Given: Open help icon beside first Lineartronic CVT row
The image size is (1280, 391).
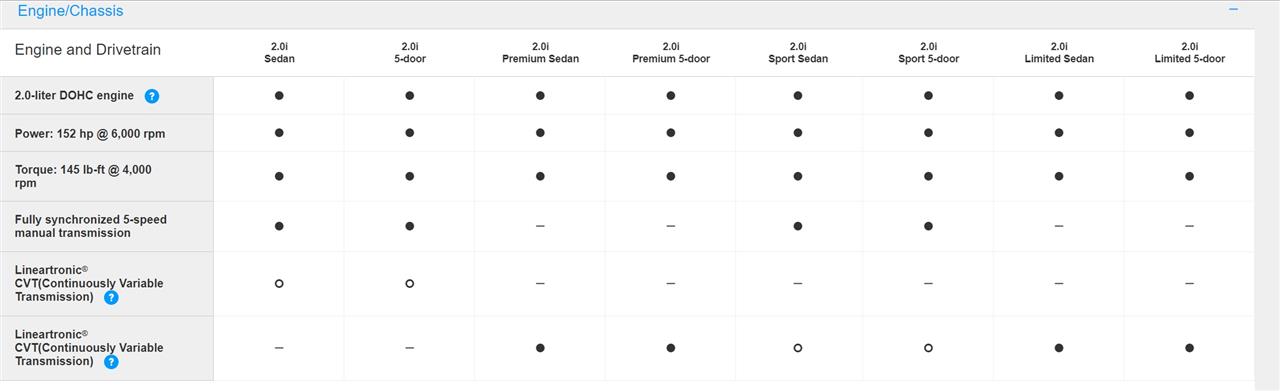Looking at the screenshot, I should tap(111, 297).
